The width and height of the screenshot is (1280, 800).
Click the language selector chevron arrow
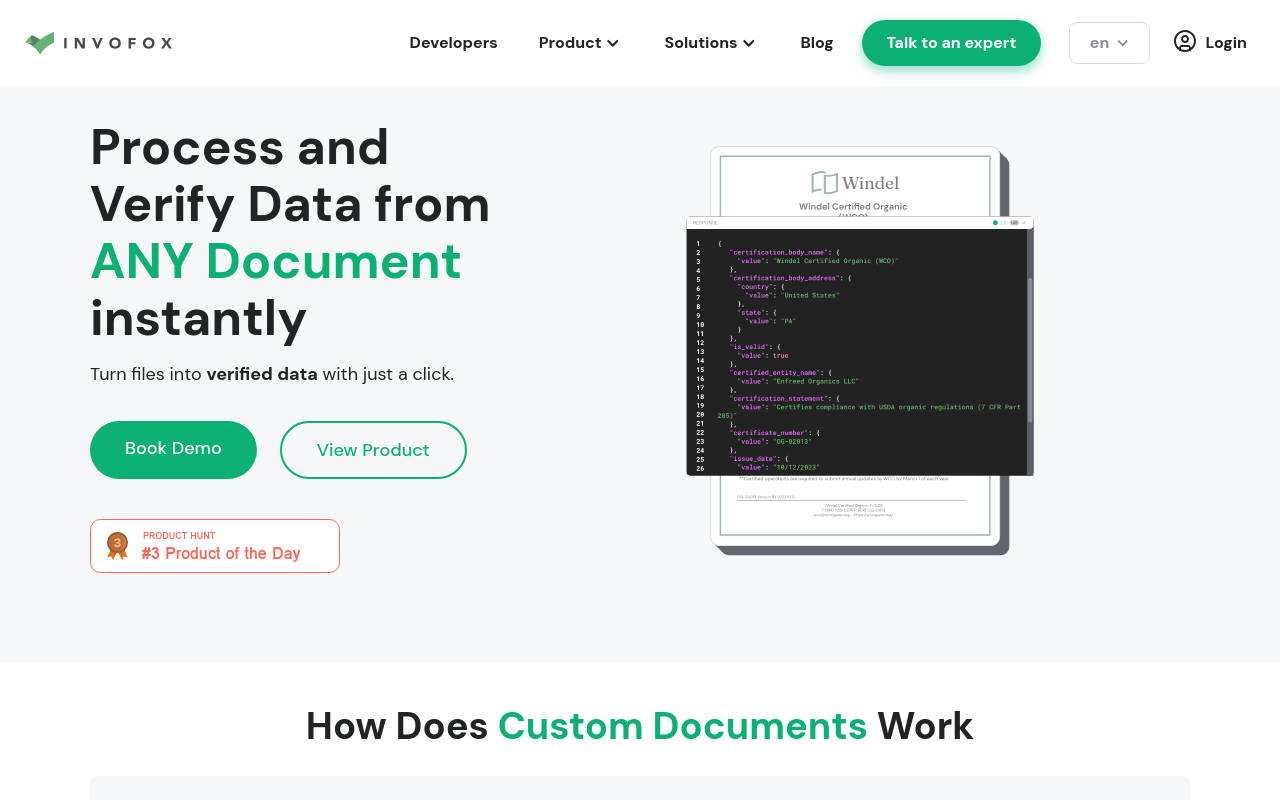[1123, 43]
